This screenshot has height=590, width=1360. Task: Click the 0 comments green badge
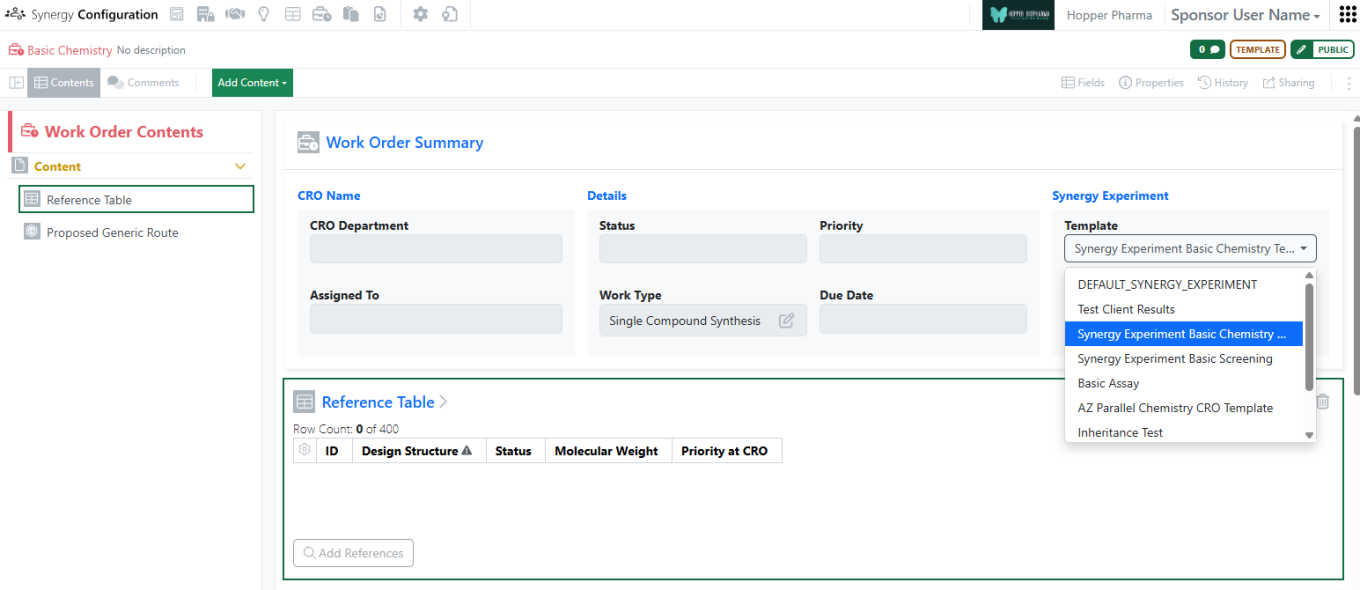pyautogui.click(x=1207, y=50)
